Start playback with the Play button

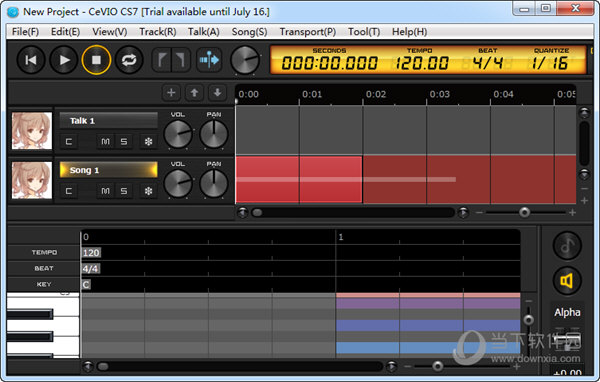pos(64,60)
